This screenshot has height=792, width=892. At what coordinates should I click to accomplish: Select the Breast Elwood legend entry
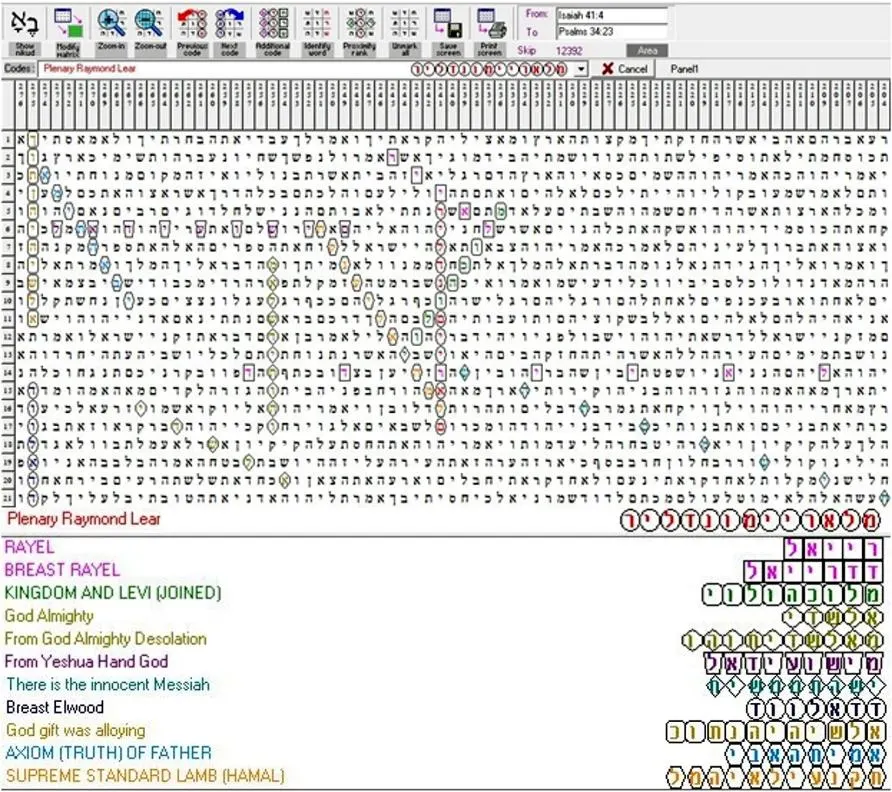[x=55, y=707]
